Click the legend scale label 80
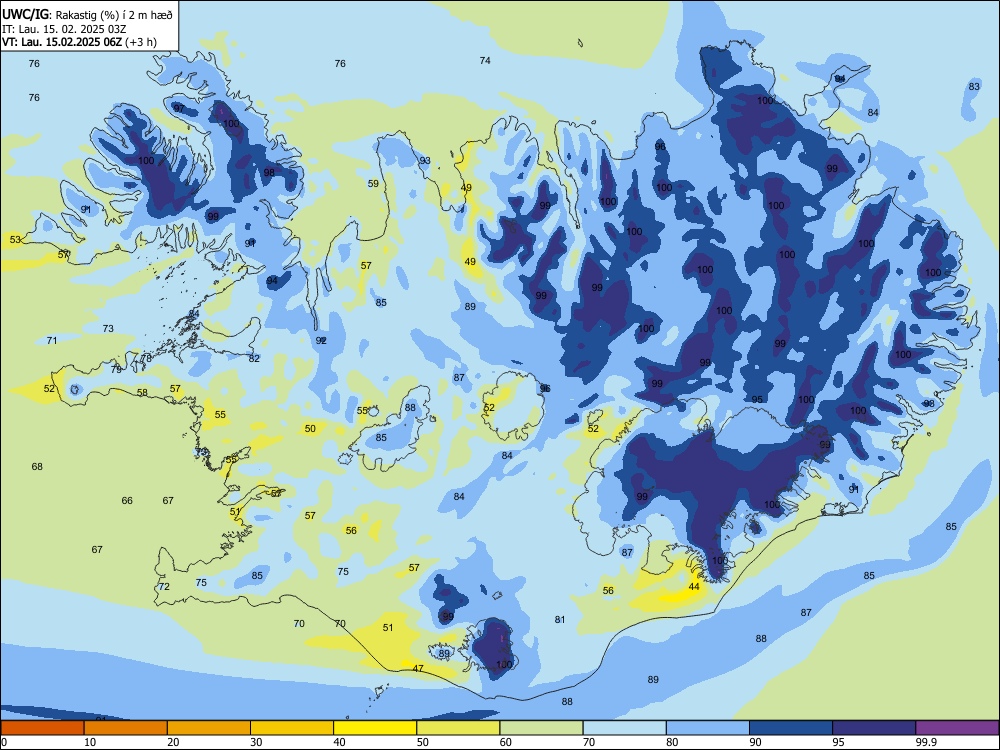Screen dimensions: 1000x750 click(x=672, y=742)
